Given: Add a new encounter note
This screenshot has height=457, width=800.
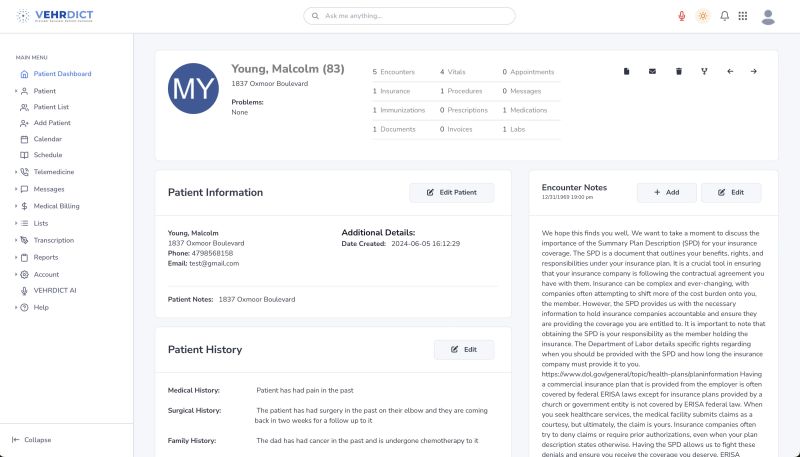Looking at the screenshot, I should 666,192.
